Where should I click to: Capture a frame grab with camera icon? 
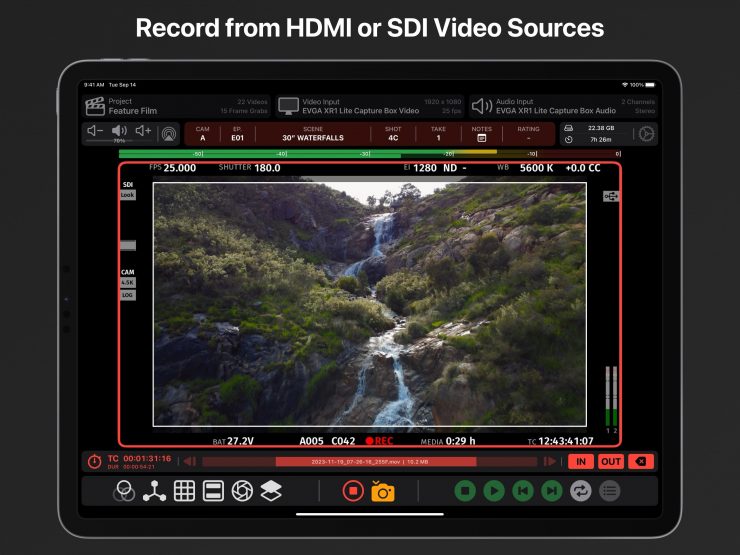click(x=382, y=491)
